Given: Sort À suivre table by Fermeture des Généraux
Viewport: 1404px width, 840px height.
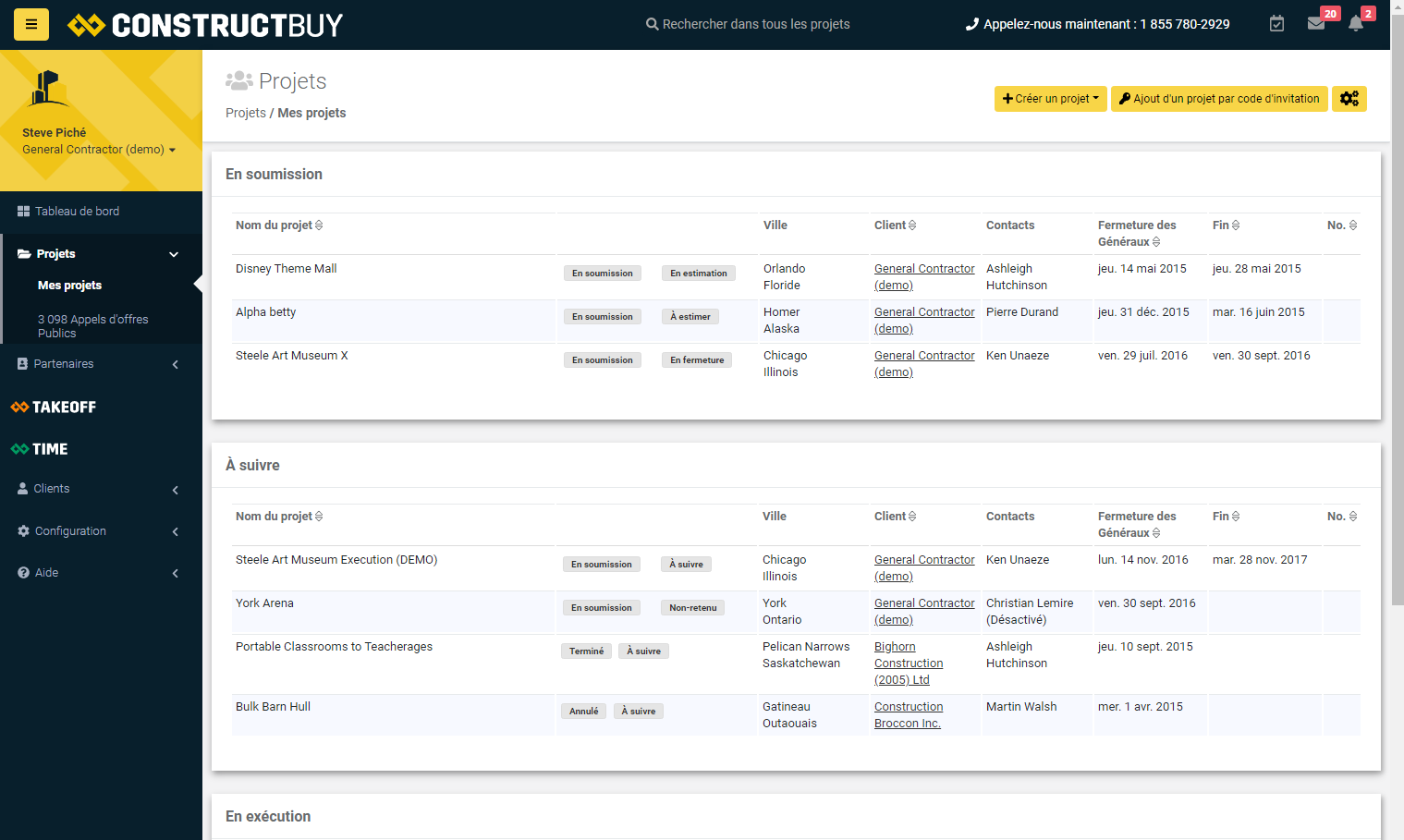Looking at the screenshot, I should [x=1137, y=525].
